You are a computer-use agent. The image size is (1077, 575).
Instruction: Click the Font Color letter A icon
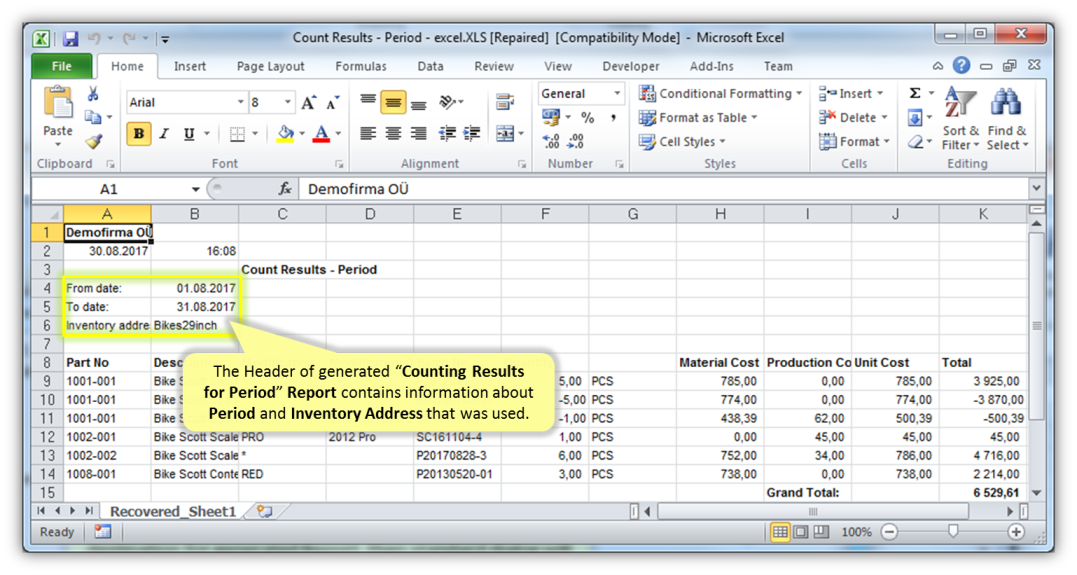coord(321,134)
